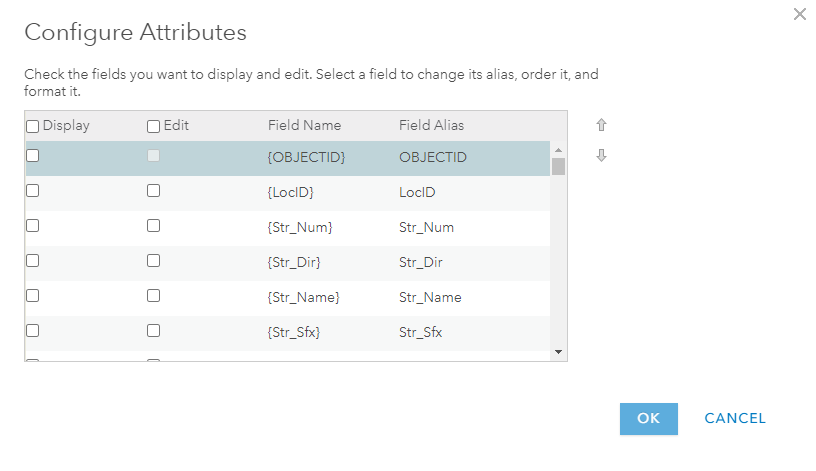
Task: Click the move field down arrow icon
Action: tap(601, 156)
